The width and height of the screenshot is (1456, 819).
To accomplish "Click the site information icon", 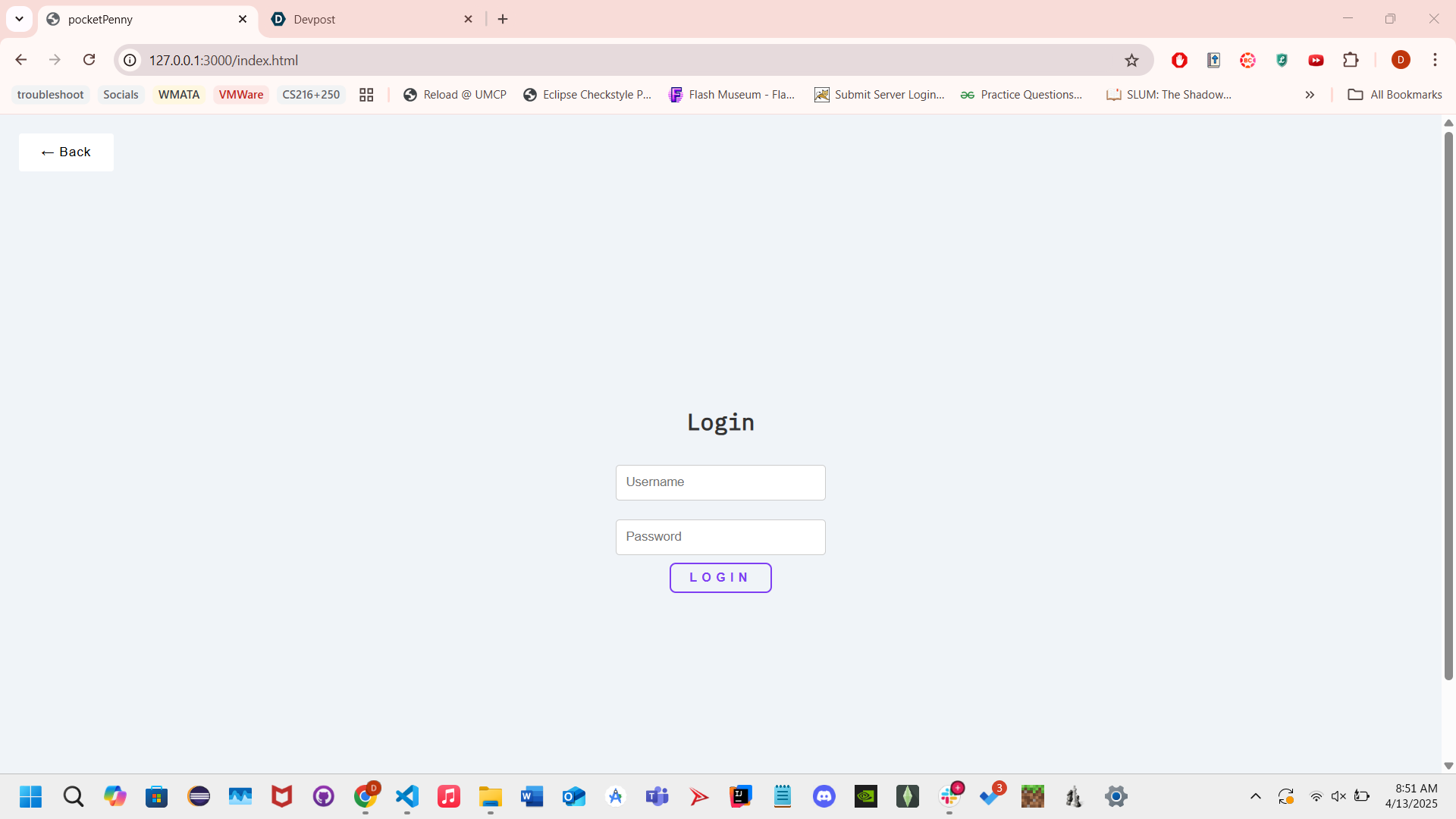I will click(130, 60).
